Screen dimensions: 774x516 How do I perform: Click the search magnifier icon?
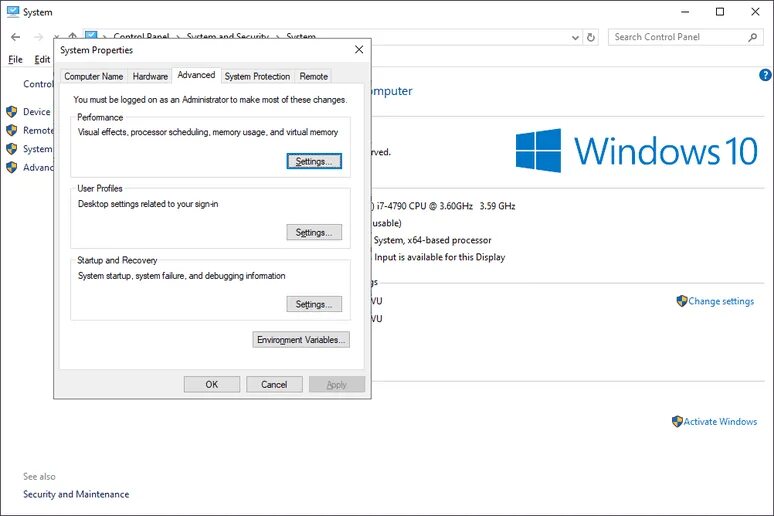coord(752,37)
